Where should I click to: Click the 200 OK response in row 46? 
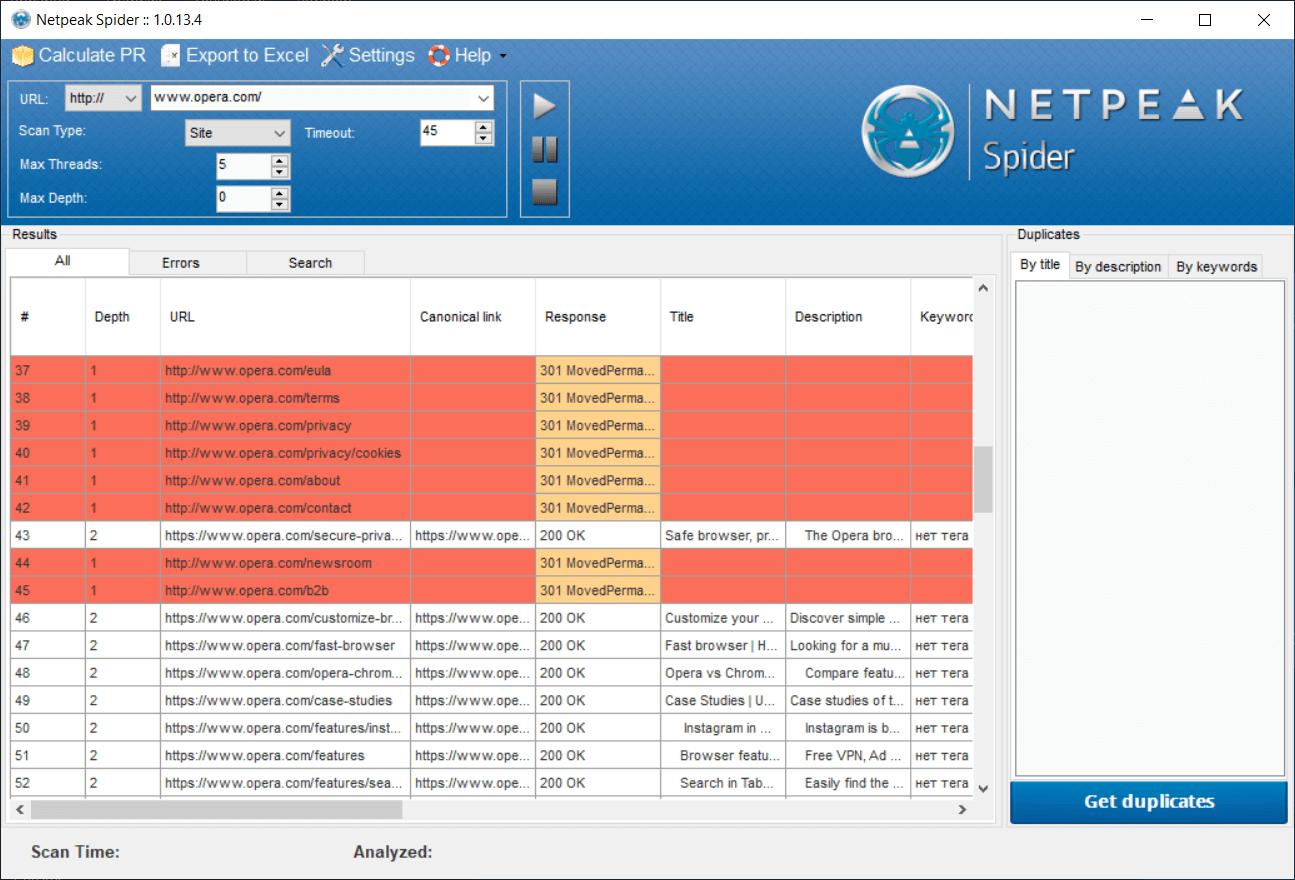(598, 618)
